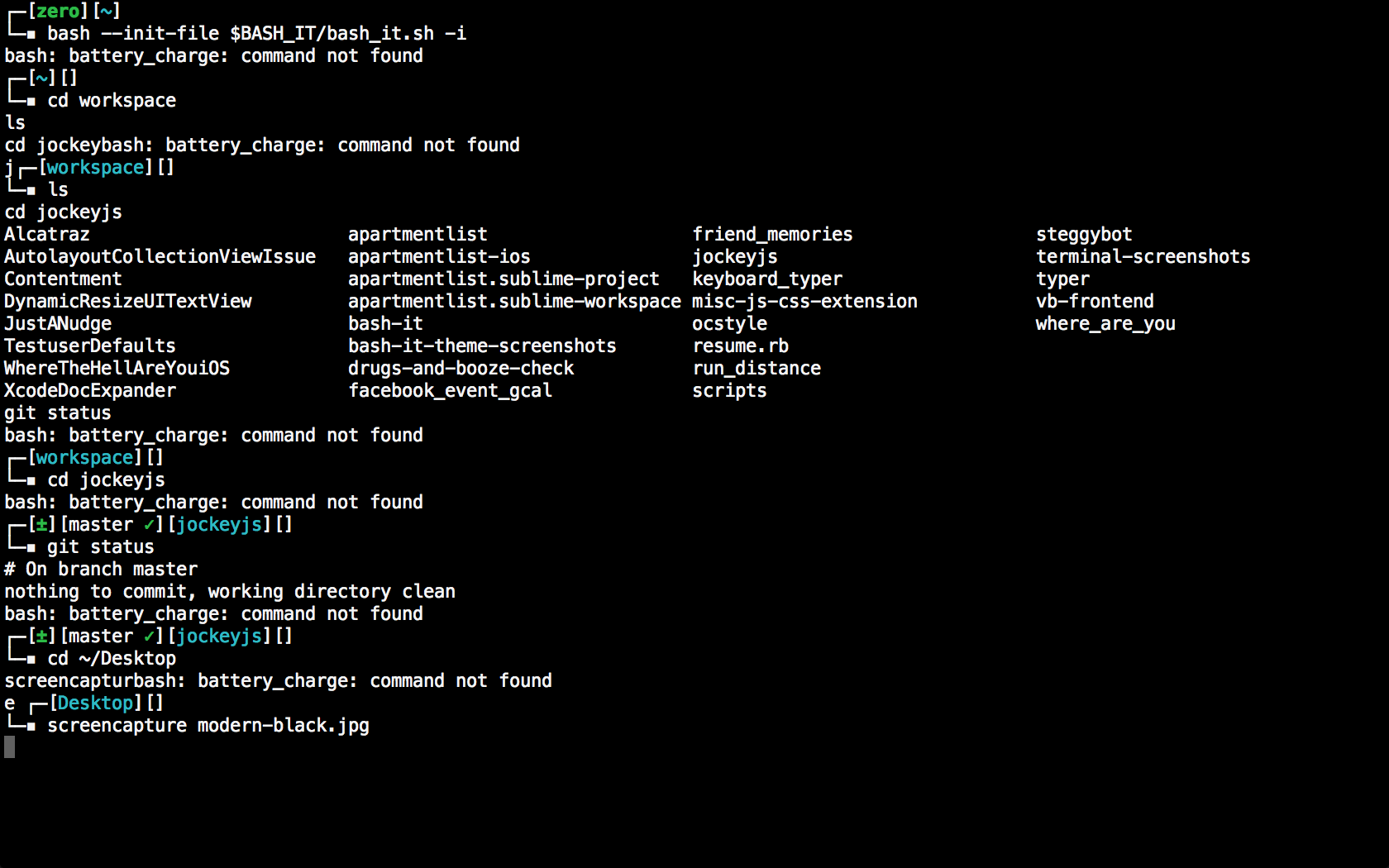
Task: Click the "screencapture modern-black.jpg" command text
Action: 208,726
